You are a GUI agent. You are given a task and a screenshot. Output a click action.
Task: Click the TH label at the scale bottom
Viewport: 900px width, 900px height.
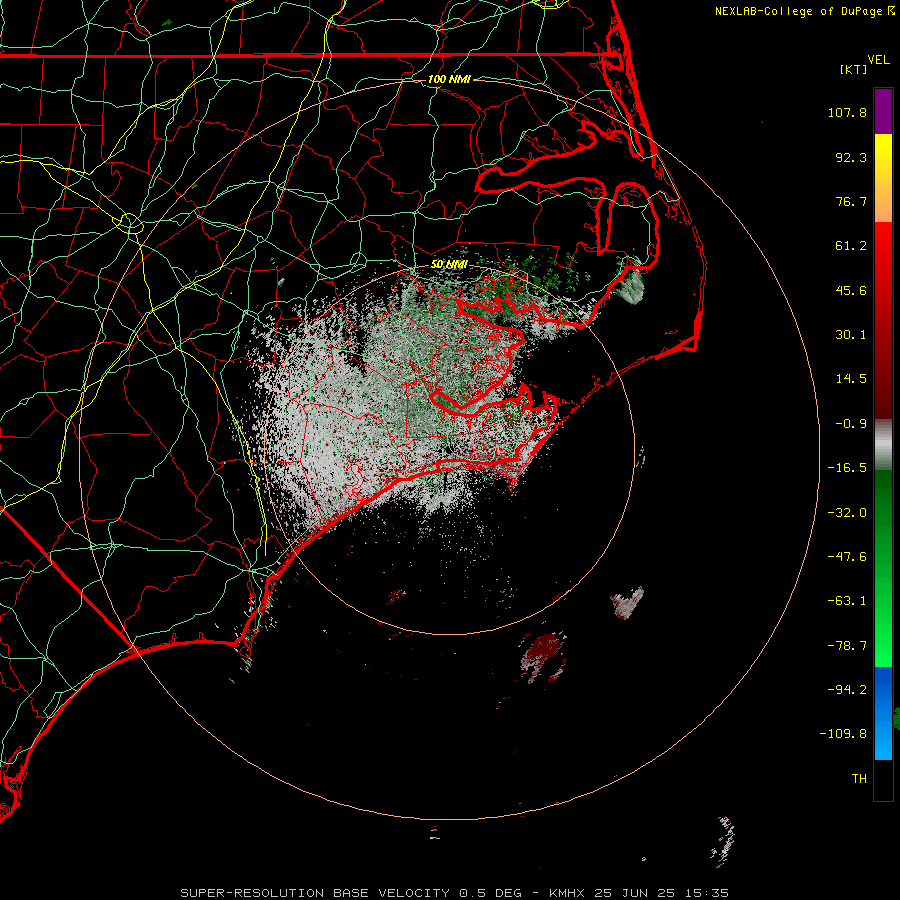(859, 779)
